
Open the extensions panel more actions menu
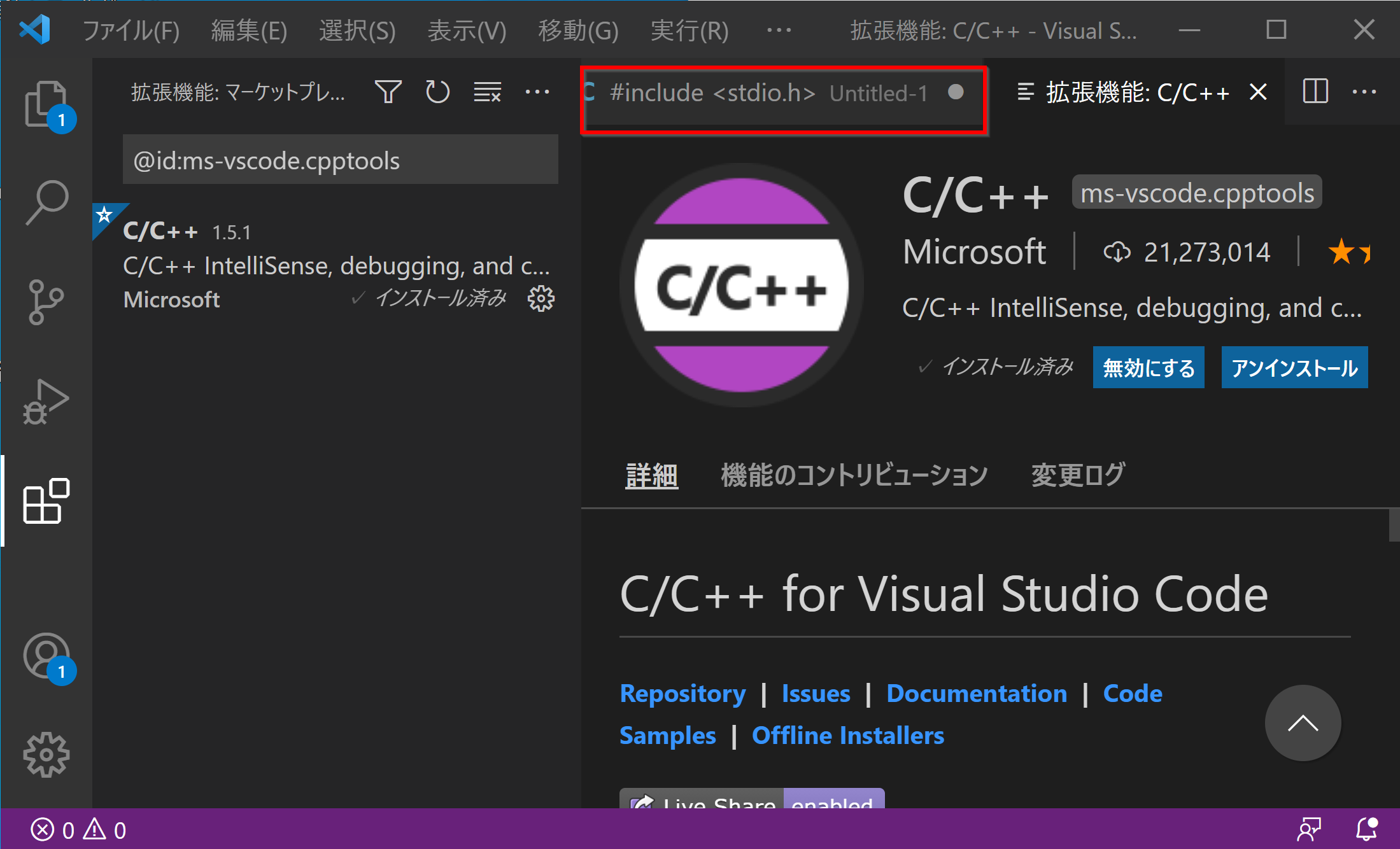point(537,92)
